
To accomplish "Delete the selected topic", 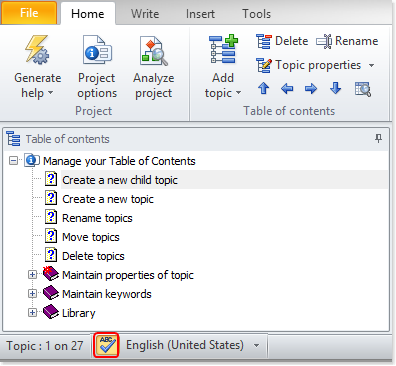I will point(282,41).
